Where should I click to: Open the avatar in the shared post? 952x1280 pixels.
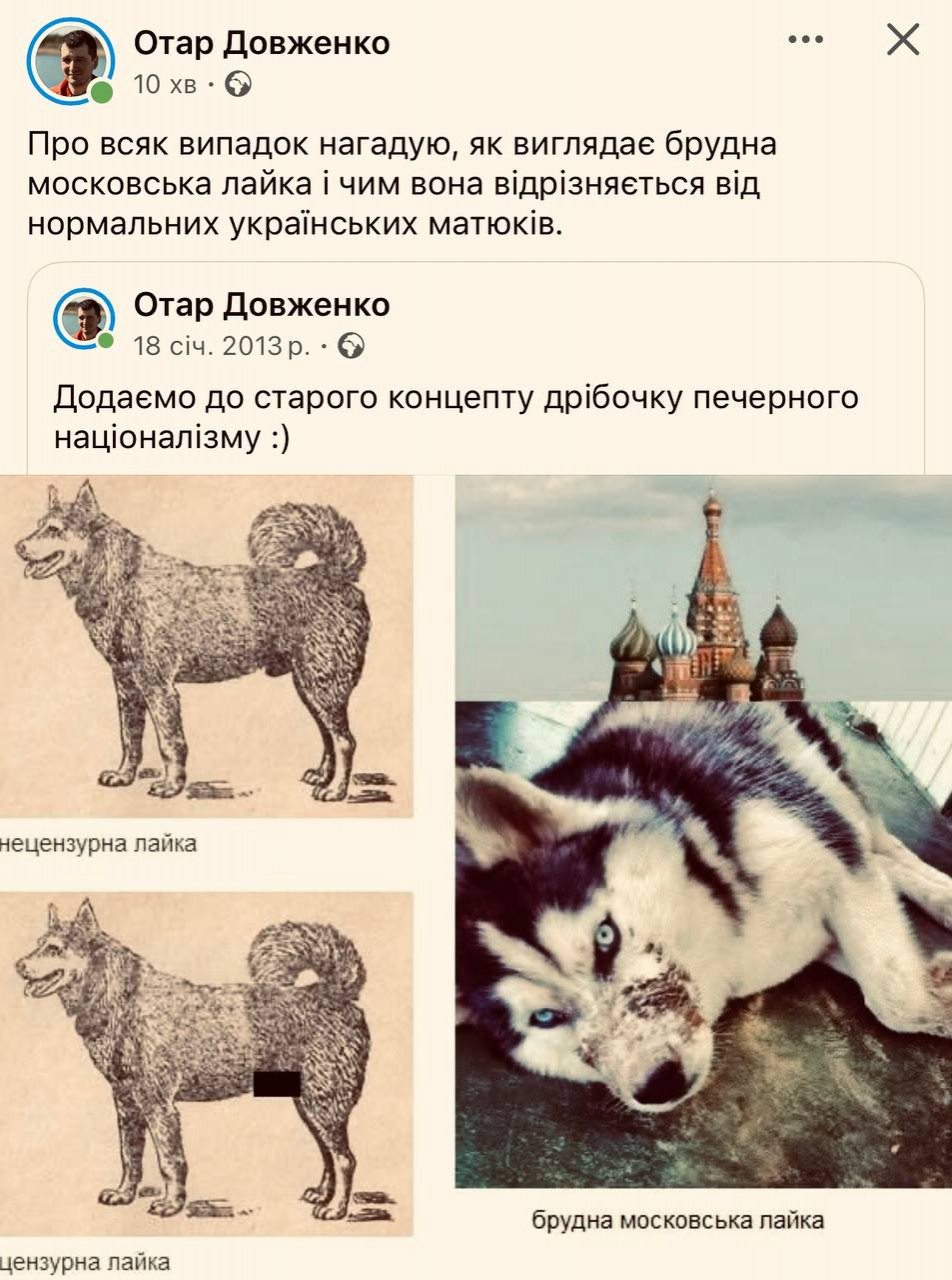(83, 318)
